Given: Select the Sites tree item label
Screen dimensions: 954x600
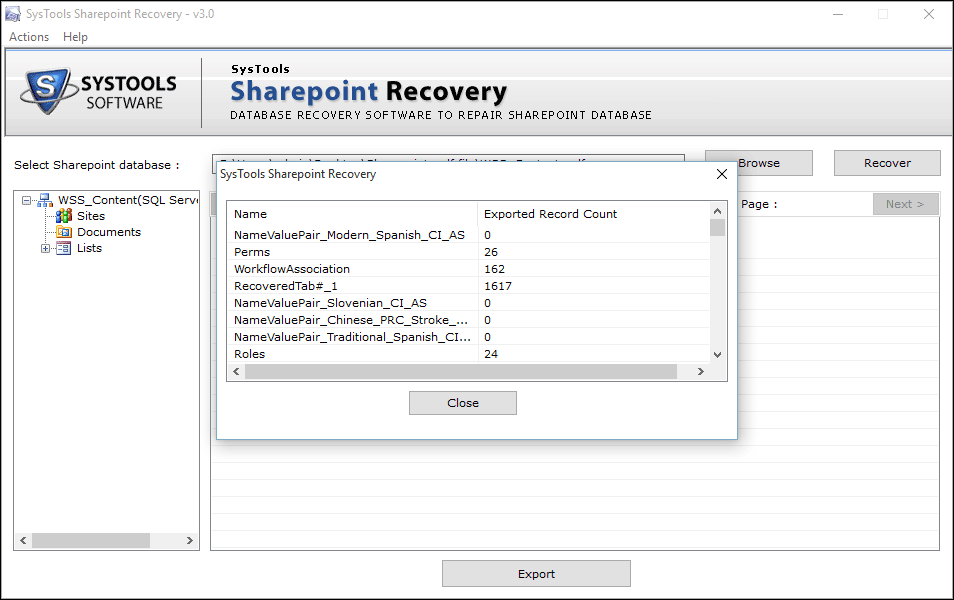Looking at the screenshot, I should (91, 216).
